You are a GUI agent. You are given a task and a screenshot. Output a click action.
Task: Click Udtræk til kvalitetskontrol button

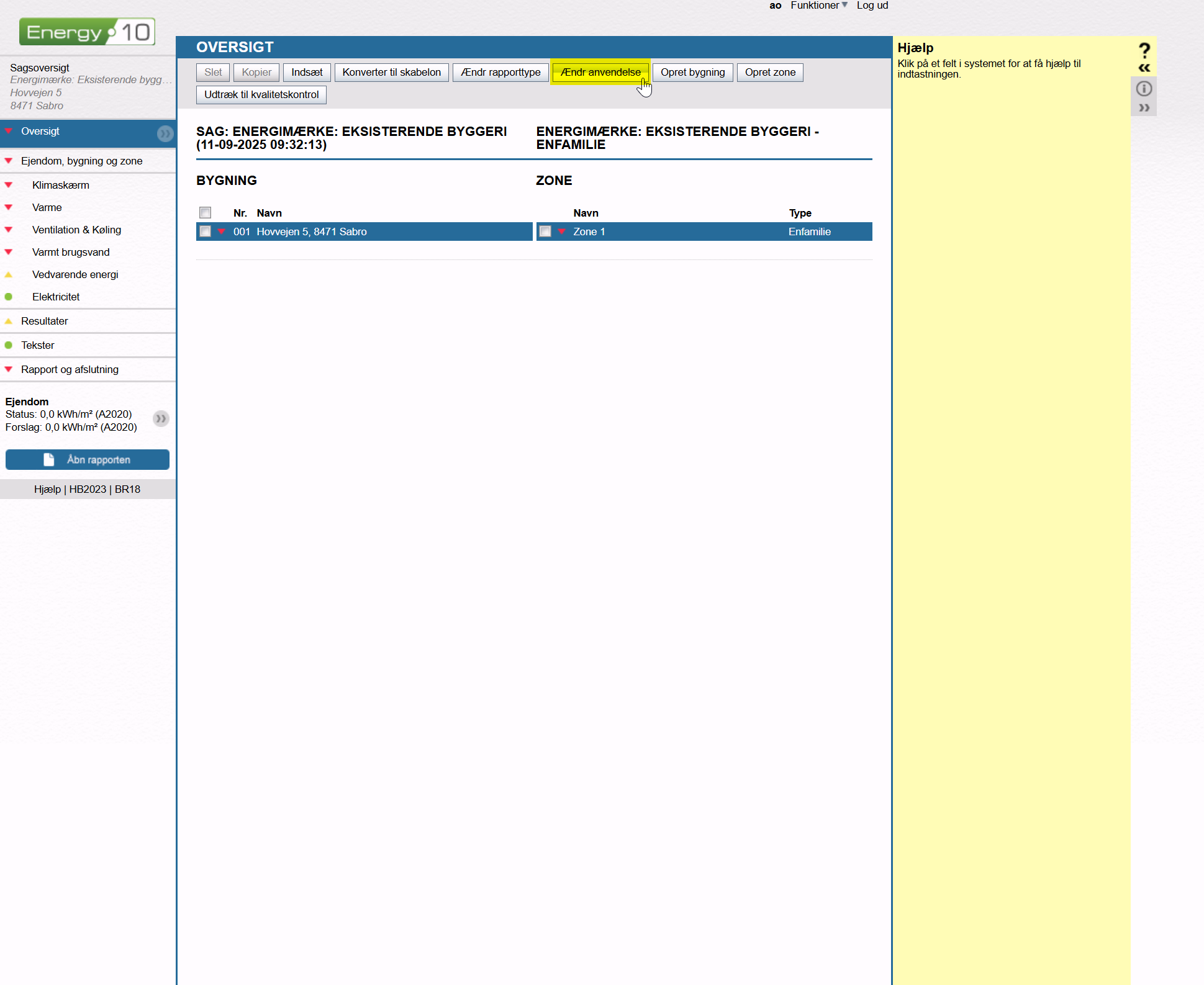261,94
